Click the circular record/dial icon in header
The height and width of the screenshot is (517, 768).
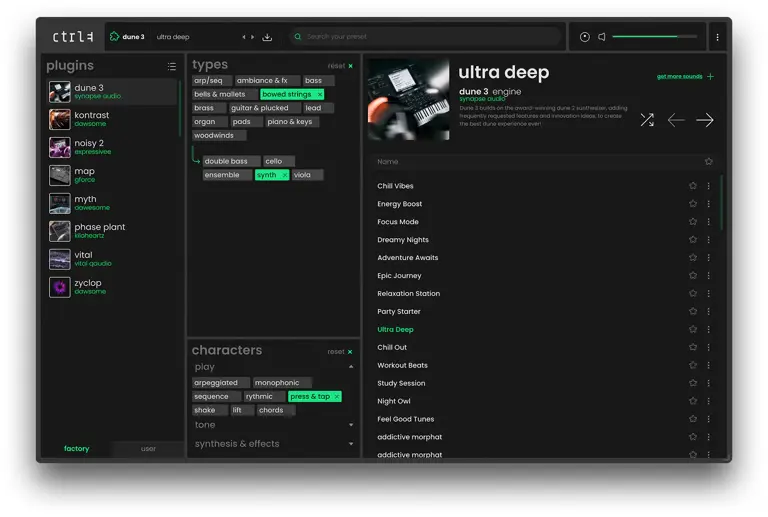(x=584, y=37)
